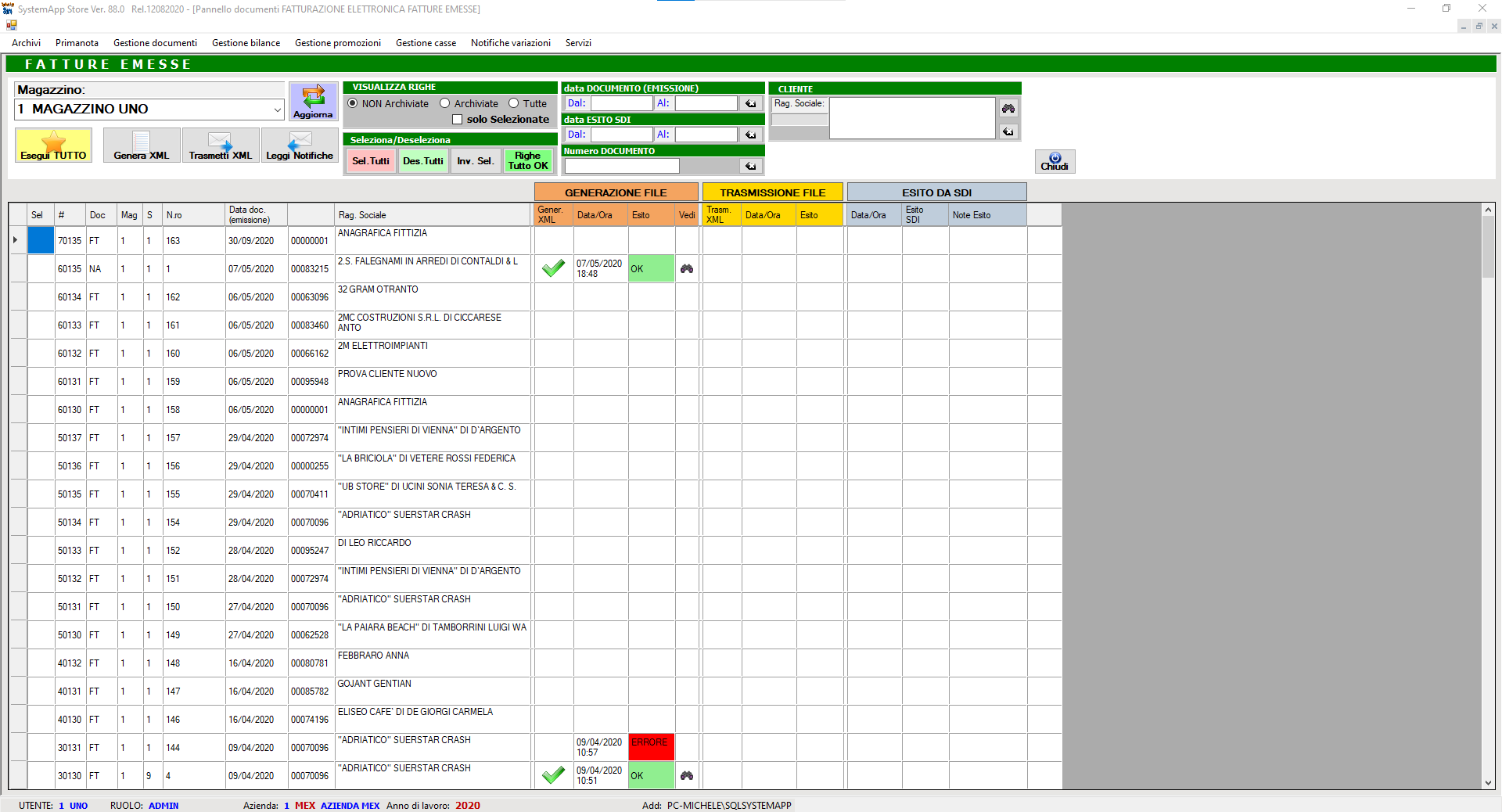Click TRASMISSIONE FILE yellow header
The image size is (1502, 812).
coord(773,192)
